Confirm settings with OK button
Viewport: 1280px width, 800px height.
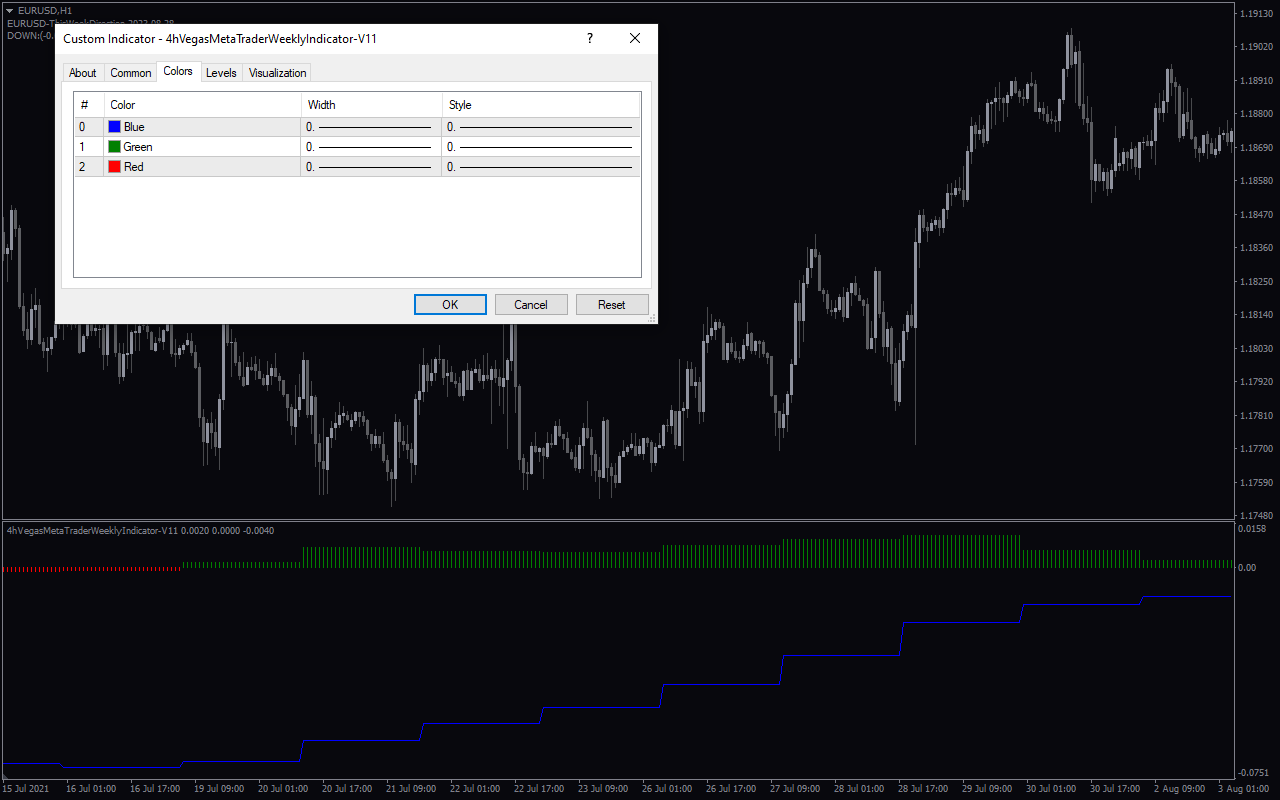pos(450,305)
